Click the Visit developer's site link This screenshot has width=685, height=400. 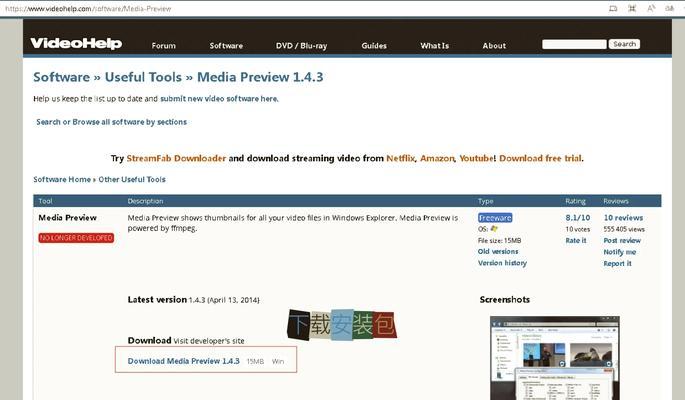[209, 341]
